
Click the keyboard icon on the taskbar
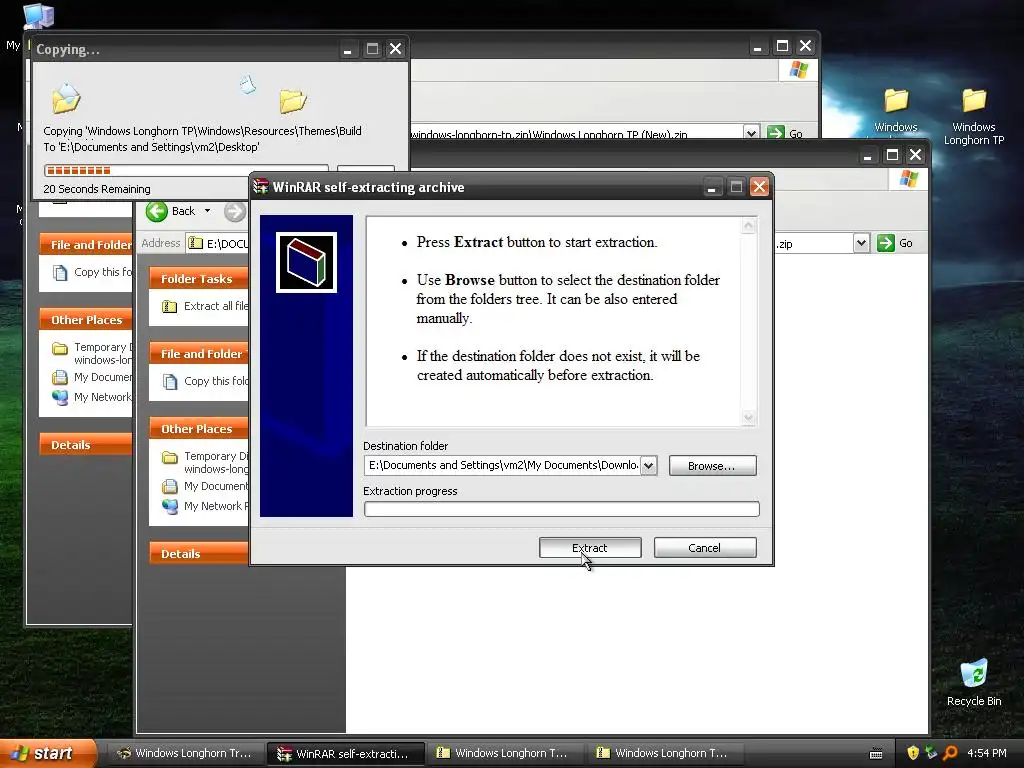pos(876,754)
